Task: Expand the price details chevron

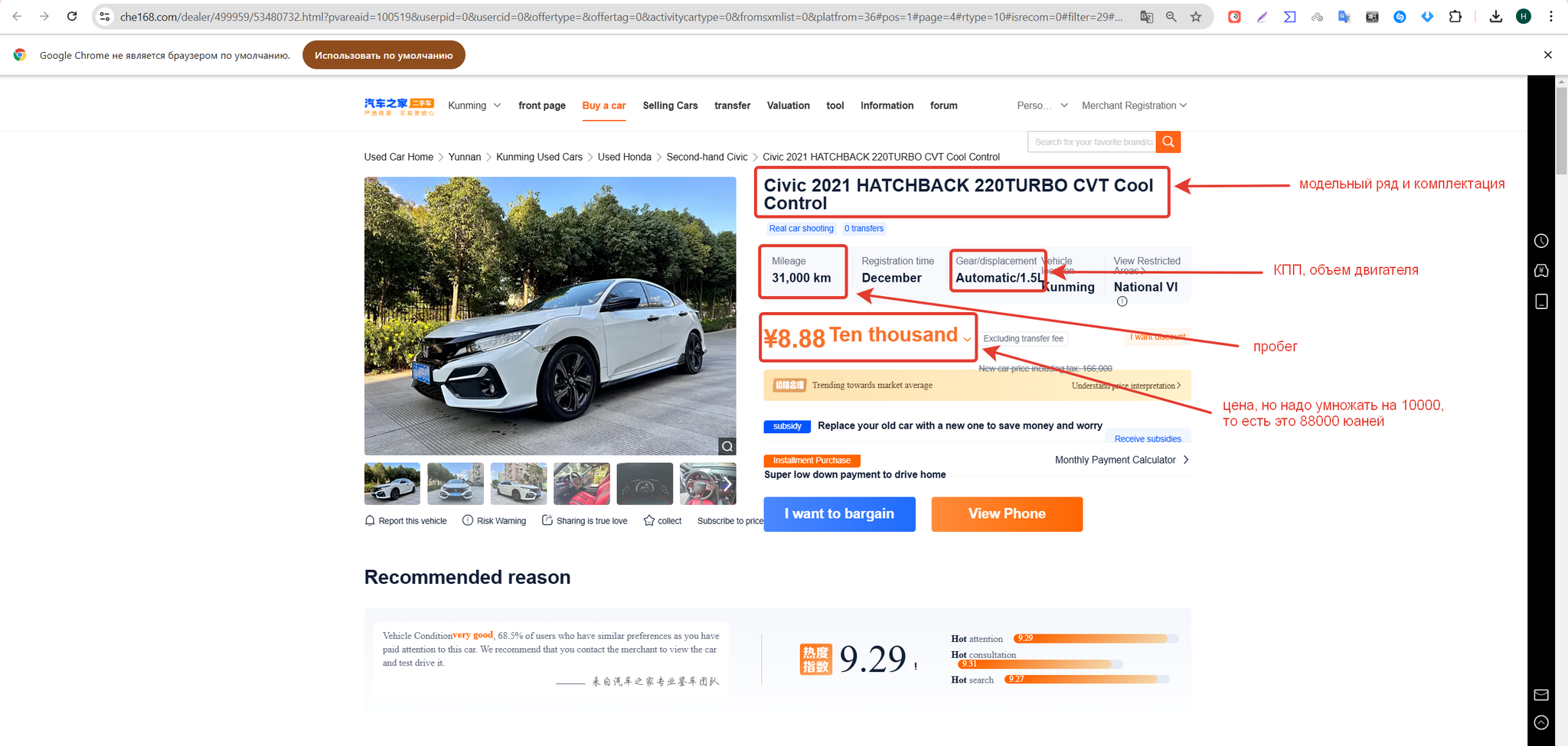Action: coord(967,339)
